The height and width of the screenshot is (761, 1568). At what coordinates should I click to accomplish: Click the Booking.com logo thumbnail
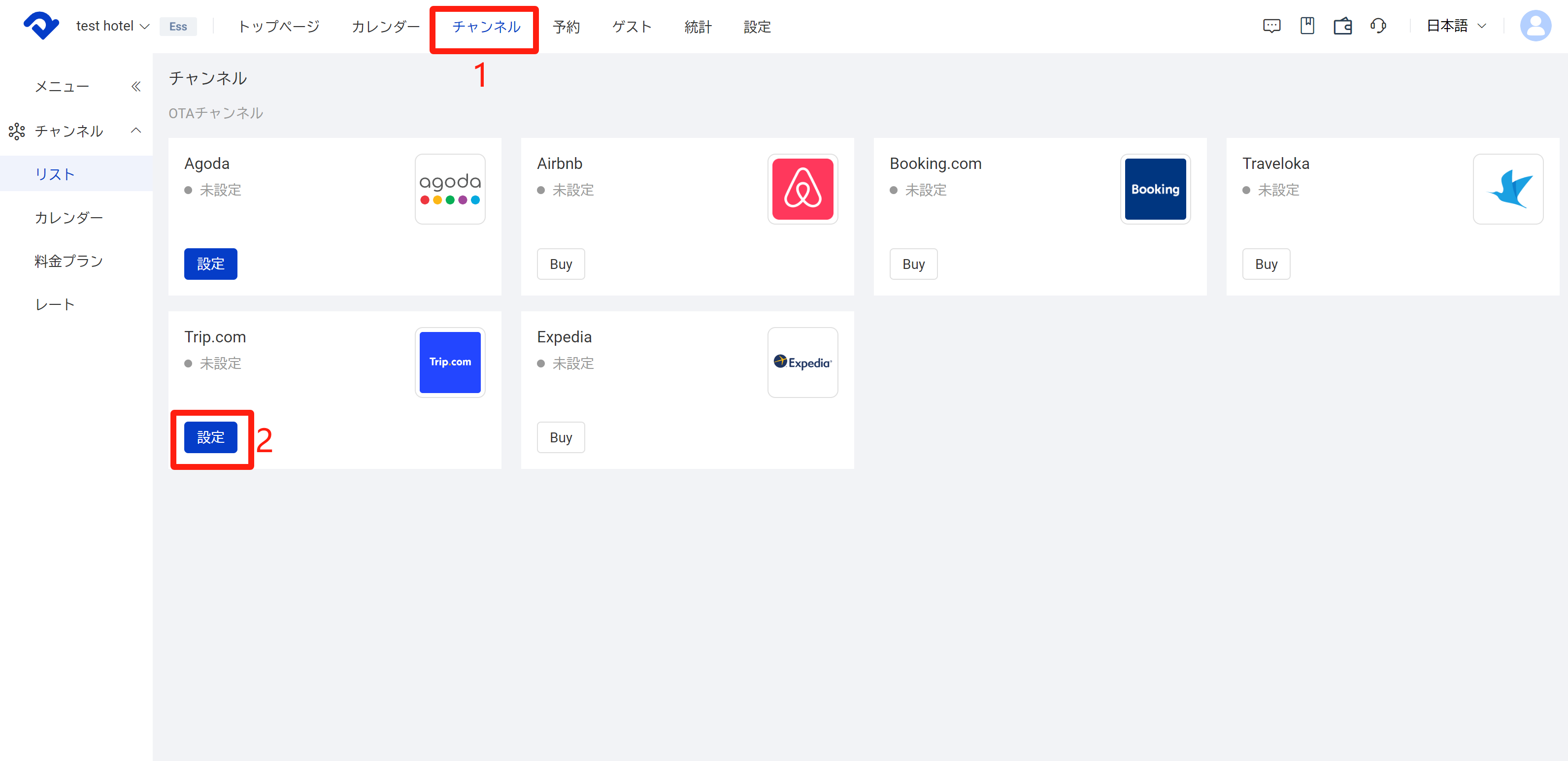click(x=1155, y=189)
